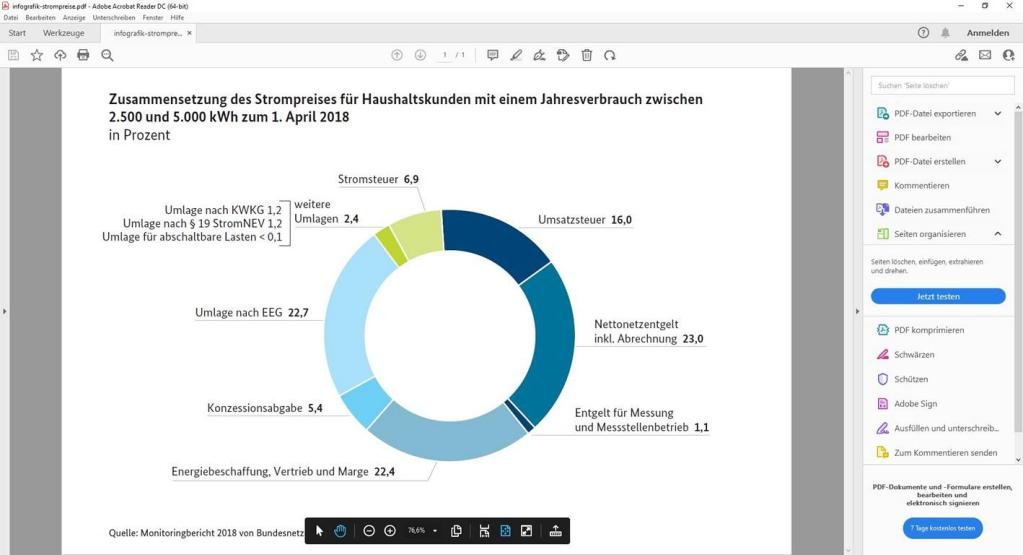Expand the PDF-Datei erstellen chevron
1023x555 pixels.
pyautogui.click(x=998, y=162)
